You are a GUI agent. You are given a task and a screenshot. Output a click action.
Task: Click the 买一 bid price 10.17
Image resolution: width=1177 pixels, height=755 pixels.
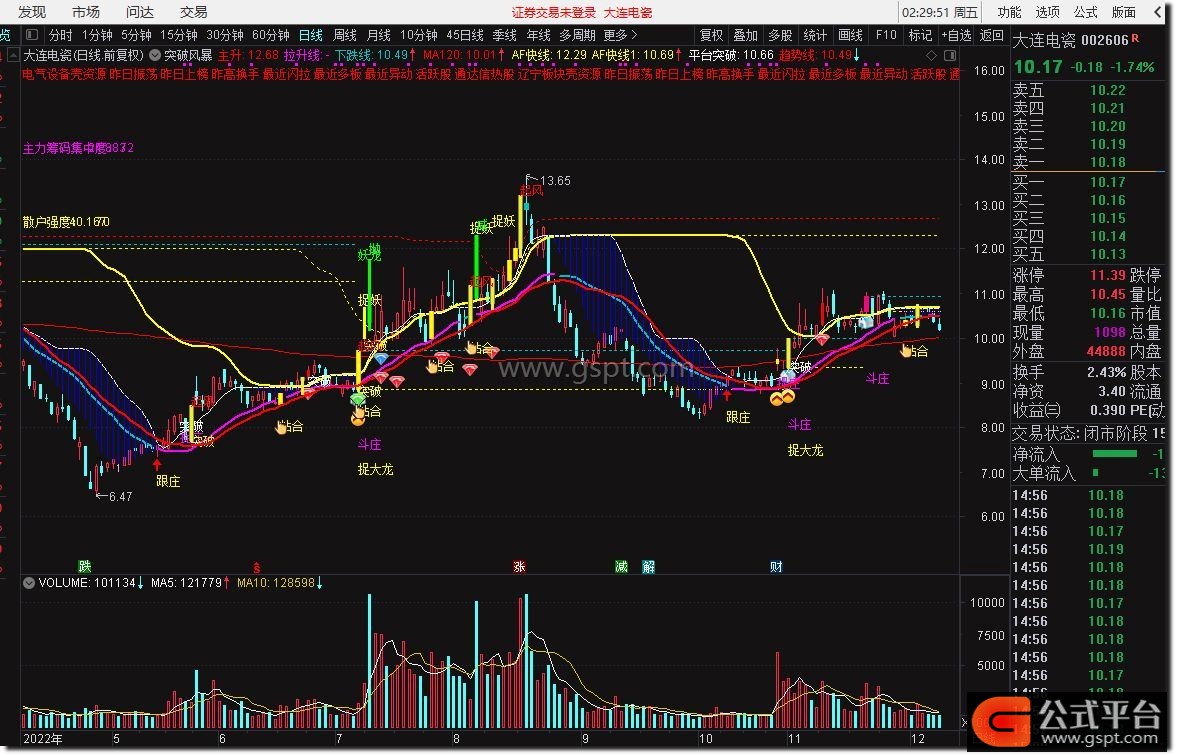(1108, 182)
